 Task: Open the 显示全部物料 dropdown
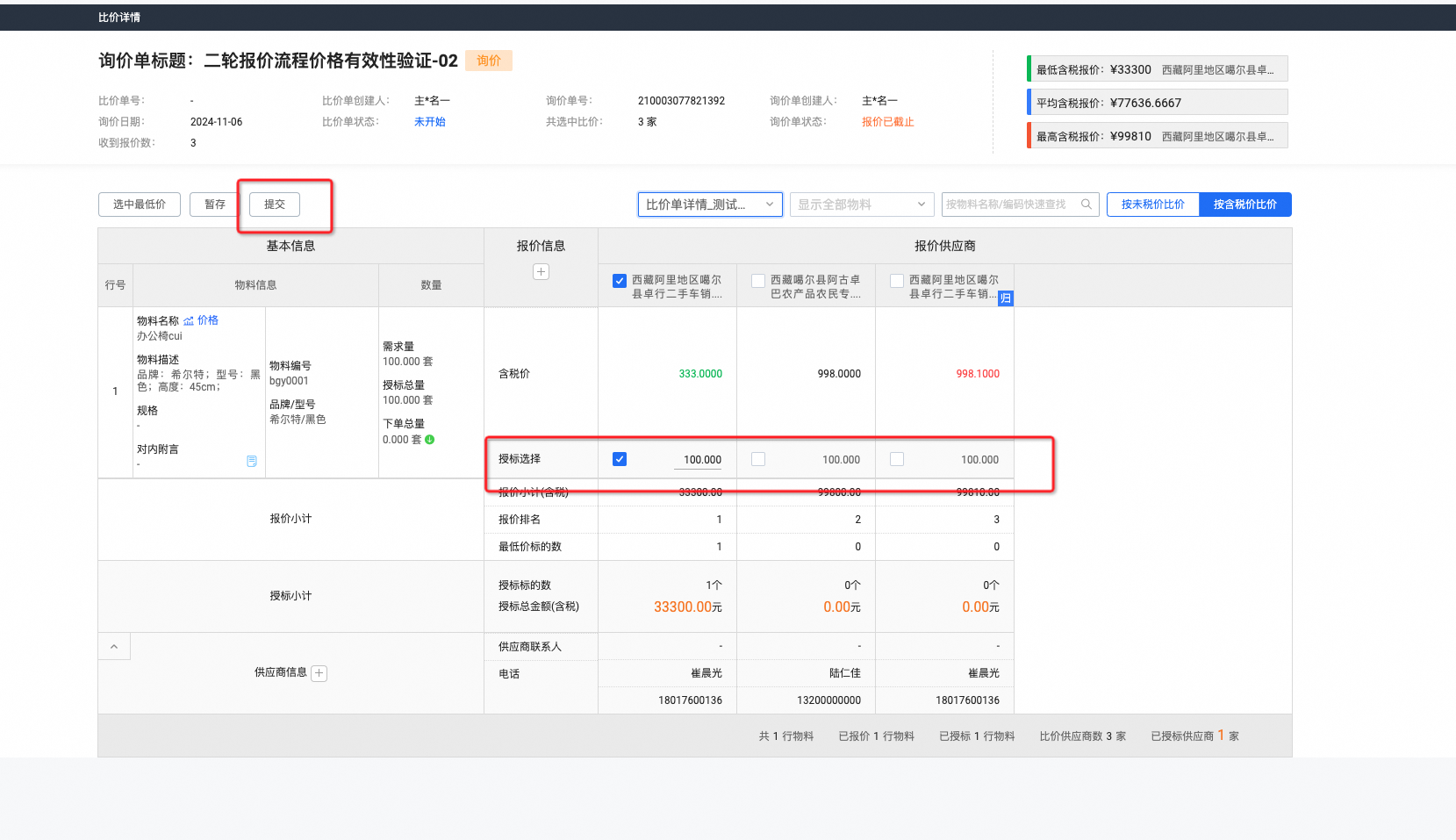coord(861,205)
